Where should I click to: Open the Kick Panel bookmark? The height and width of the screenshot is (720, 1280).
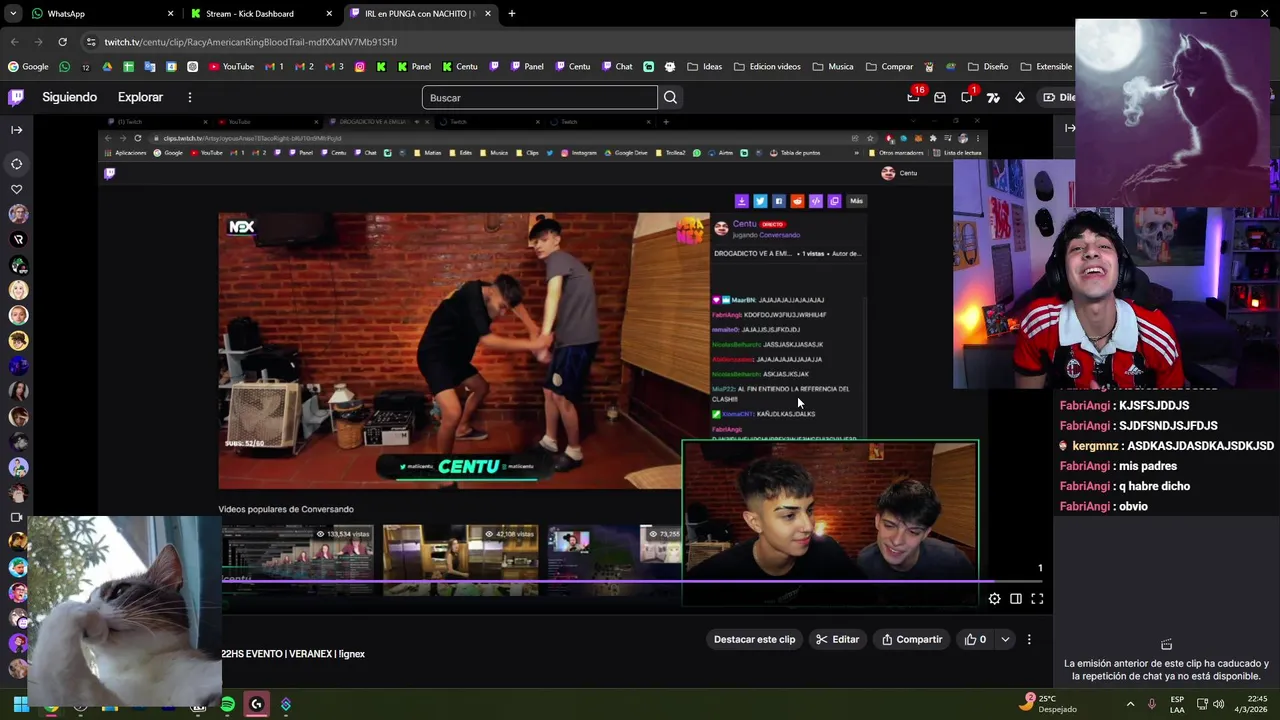(414, 67)
